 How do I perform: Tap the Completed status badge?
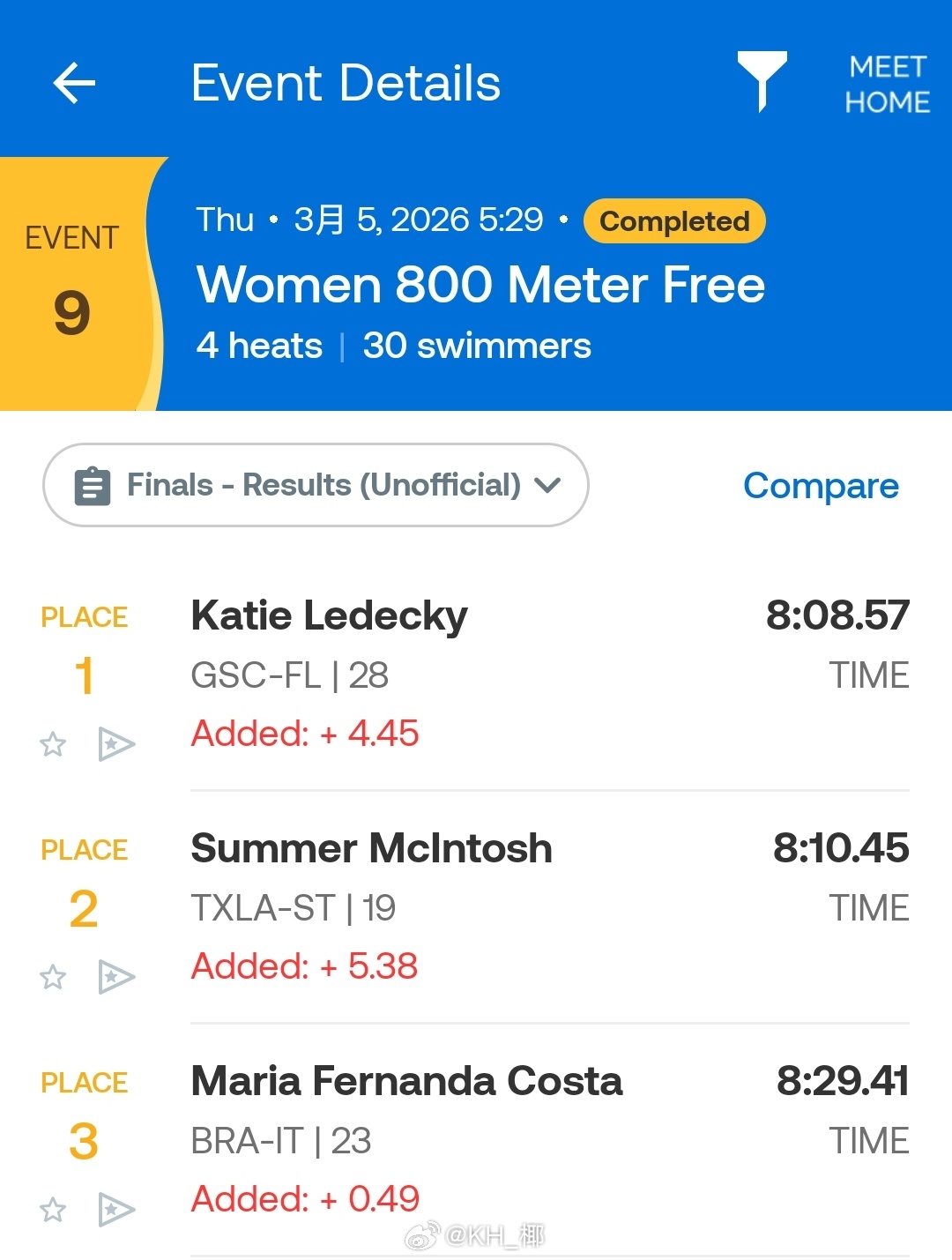[x=674, y=221]
